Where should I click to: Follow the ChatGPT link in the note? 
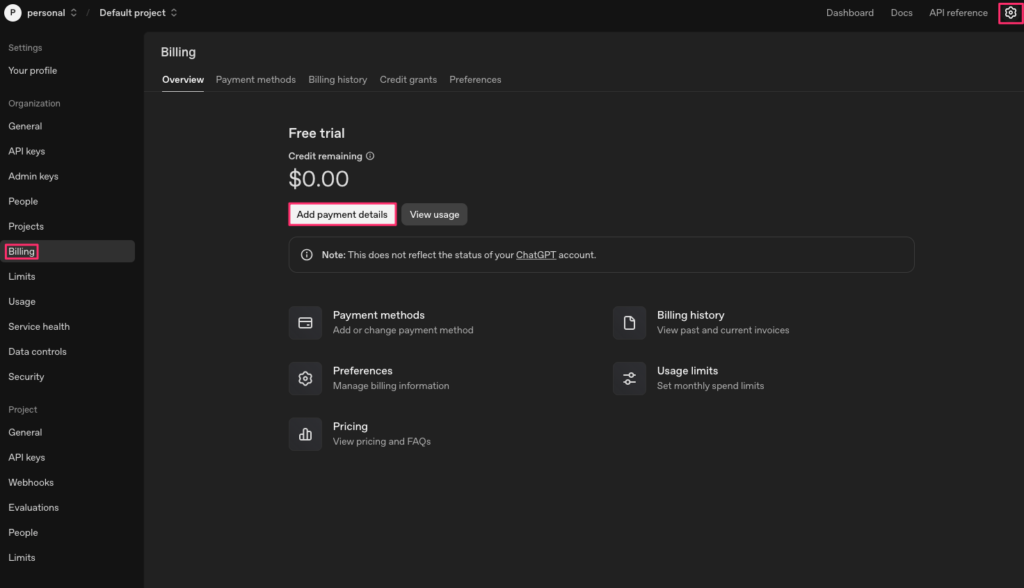click(x=535, y=255)
